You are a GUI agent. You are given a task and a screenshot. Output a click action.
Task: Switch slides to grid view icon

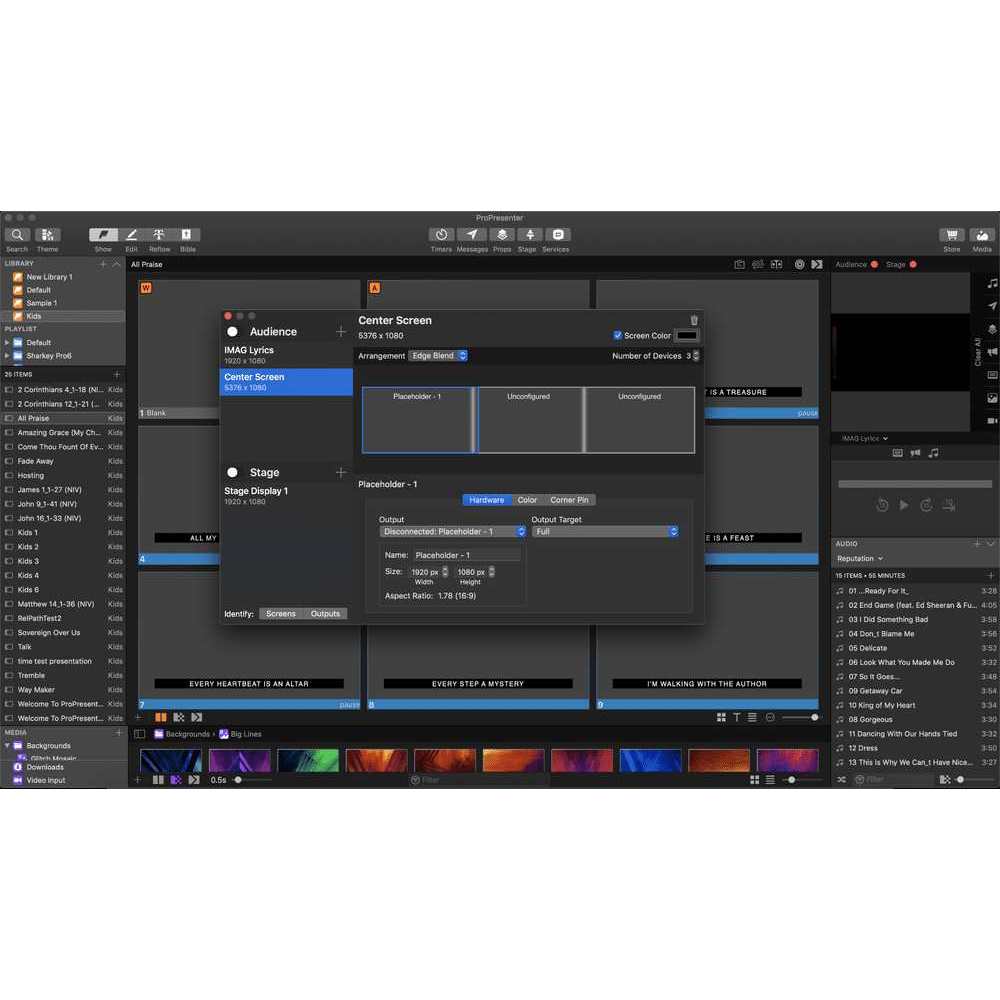click(x=721, y=717)
